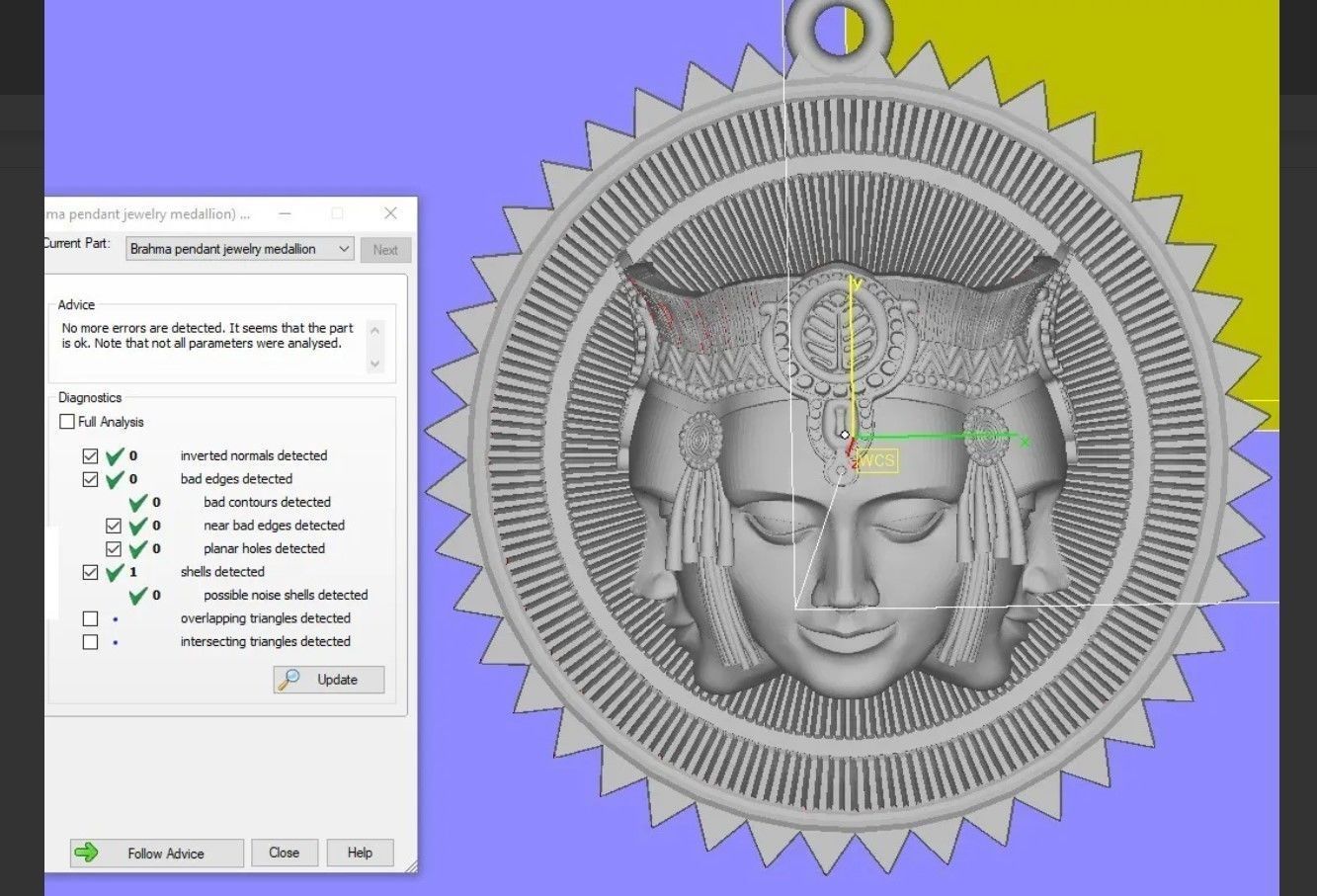
Task: Click the magnifier icon on Update
Action: [x=288, y=680]
